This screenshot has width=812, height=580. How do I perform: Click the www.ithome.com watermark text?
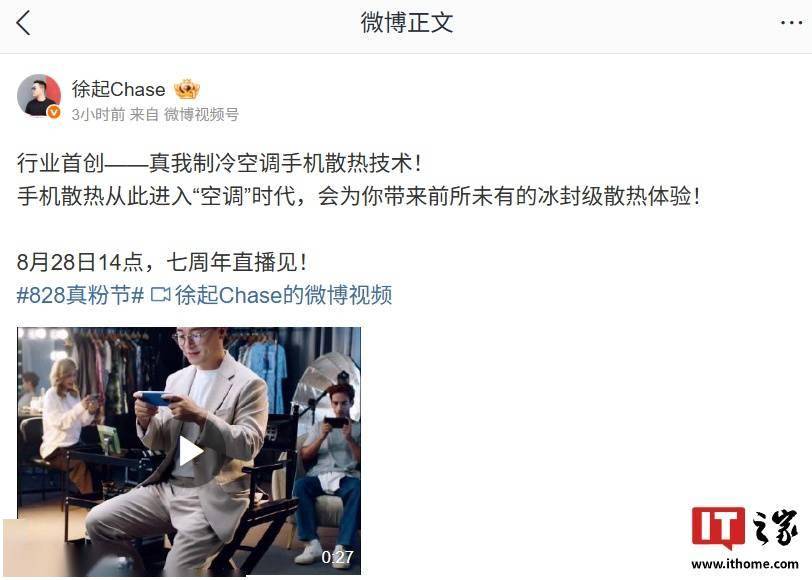click(x=745, y=563)
